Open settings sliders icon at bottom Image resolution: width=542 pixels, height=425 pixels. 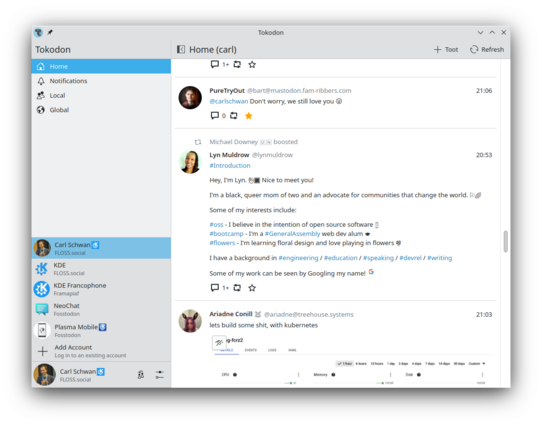point(159,375)
